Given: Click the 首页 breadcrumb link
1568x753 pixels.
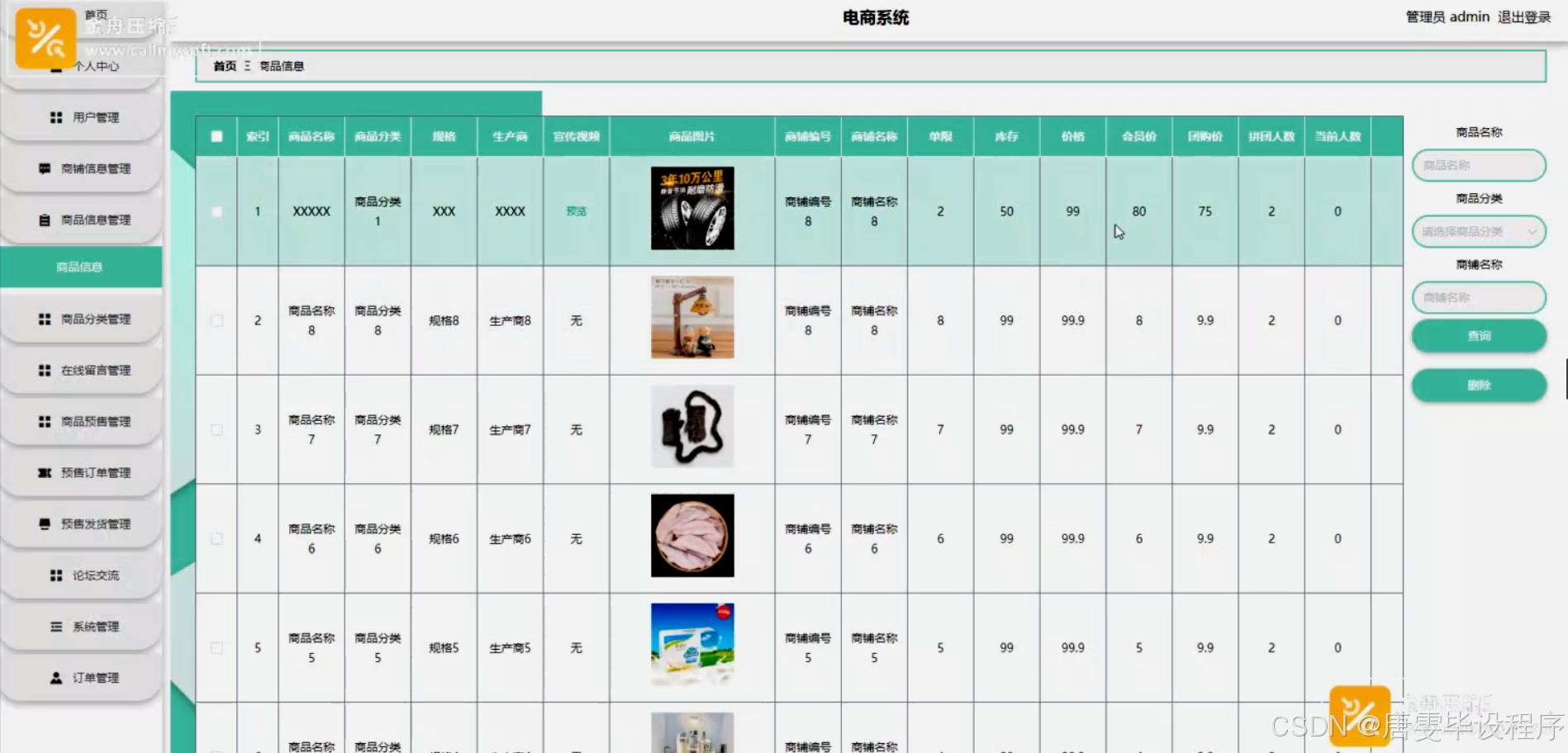Looking at the screenshot, I should click(225, 66).
